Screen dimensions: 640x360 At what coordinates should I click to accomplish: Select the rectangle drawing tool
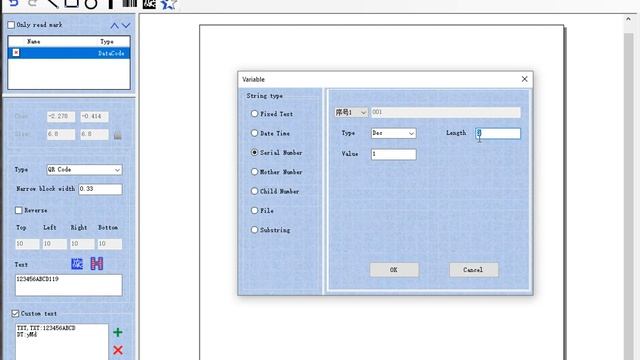click(x=72, y=3)
